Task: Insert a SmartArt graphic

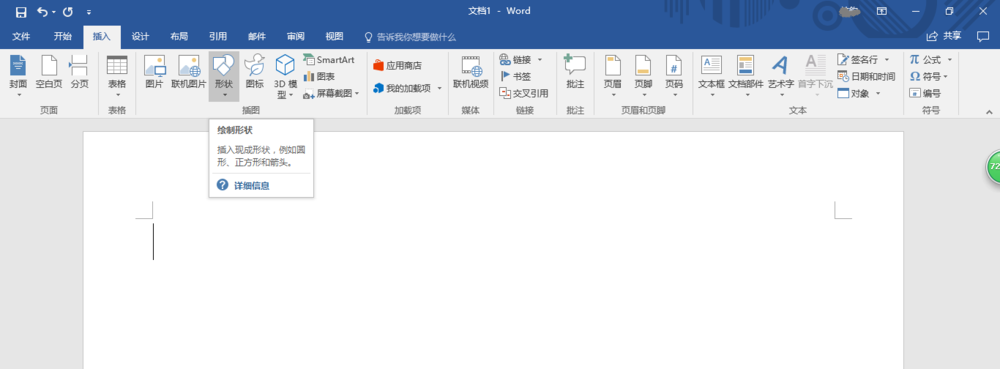Action: (x=328, y=60)
